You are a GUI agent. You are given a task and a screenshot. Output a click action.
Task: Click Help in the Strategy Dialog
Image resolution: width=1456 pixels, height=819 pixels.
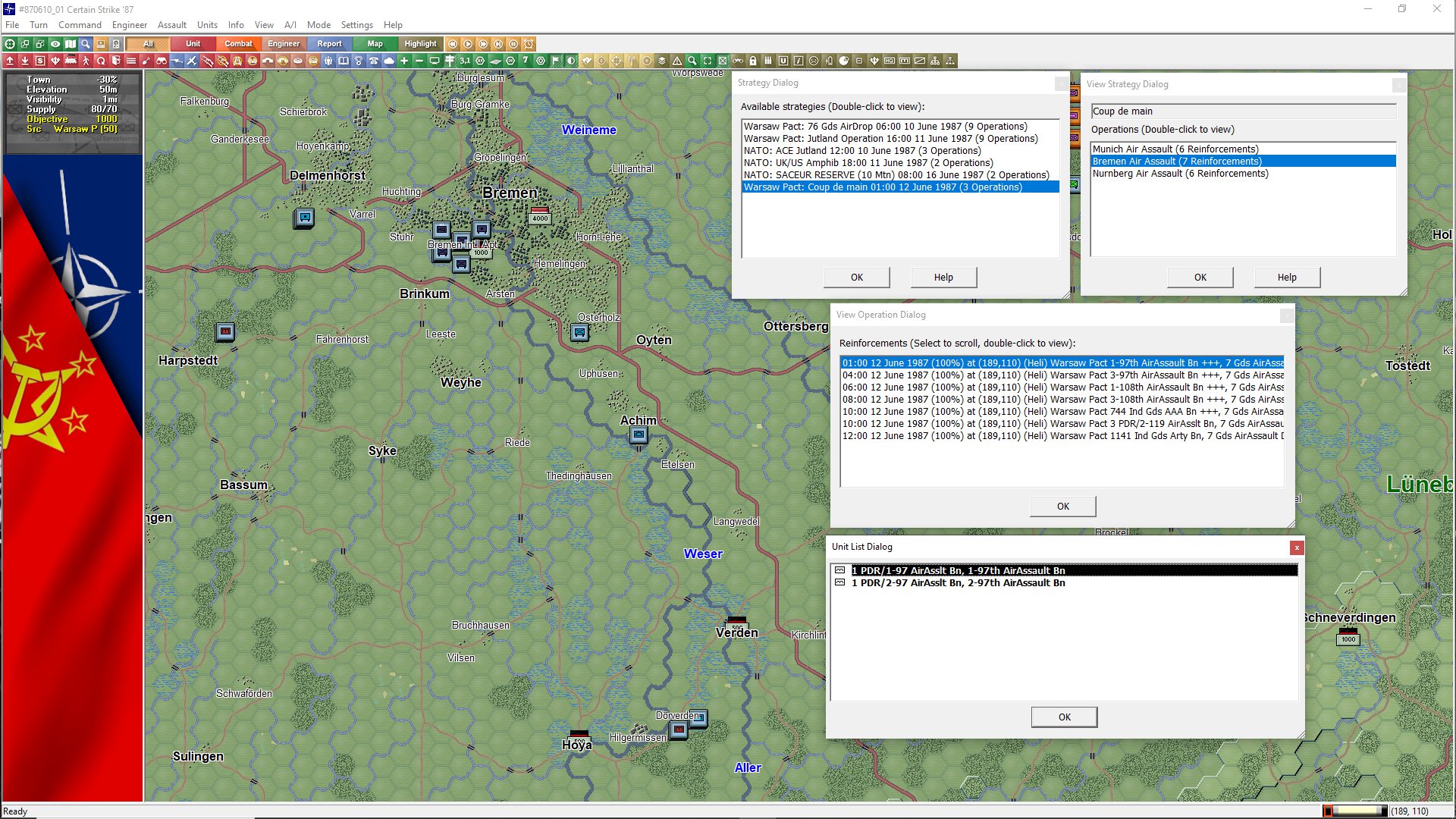click(x=943, y=278)
